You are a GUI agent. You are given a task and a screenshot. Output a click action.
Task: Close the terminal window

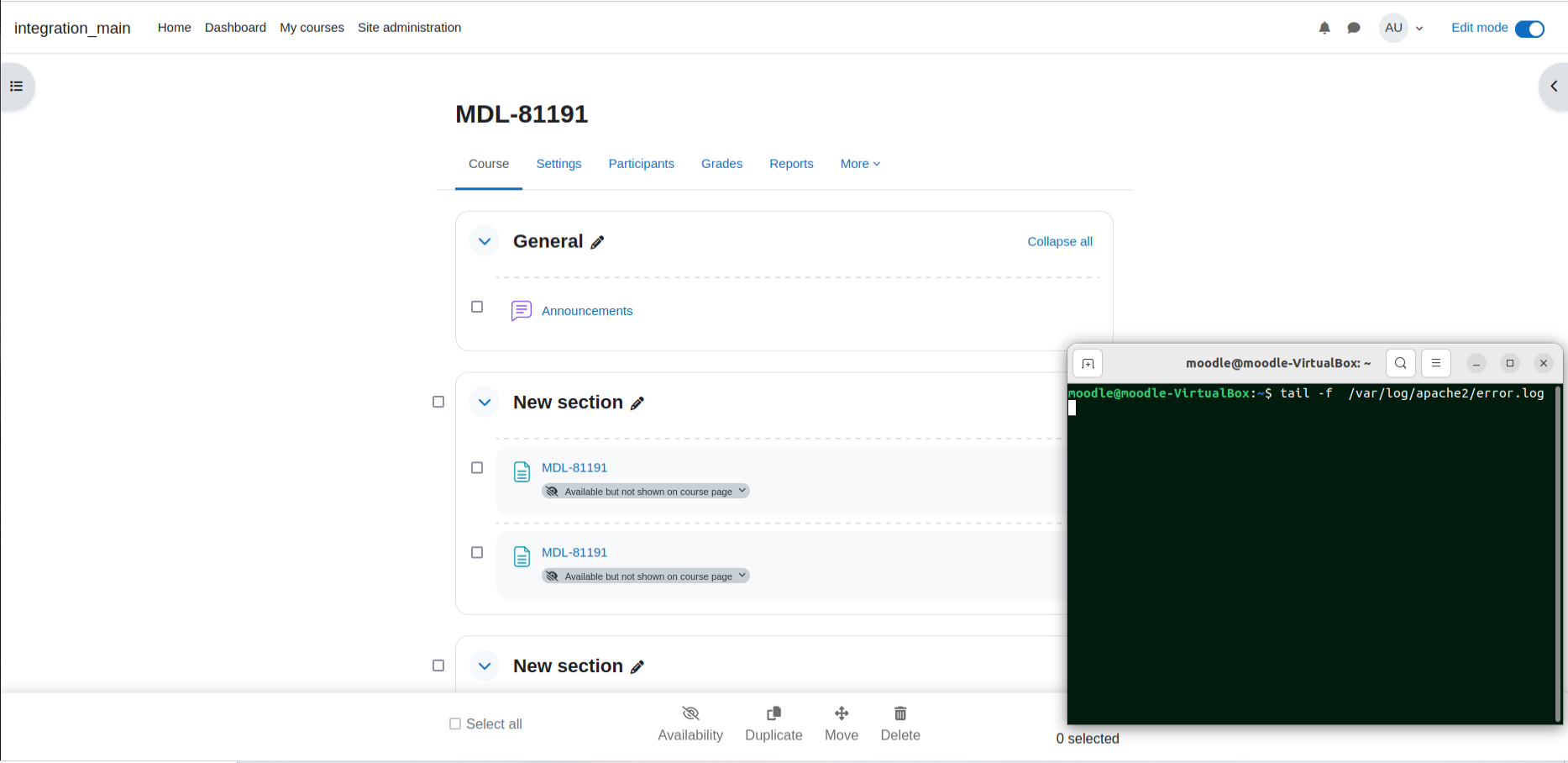pos(1544,363)
